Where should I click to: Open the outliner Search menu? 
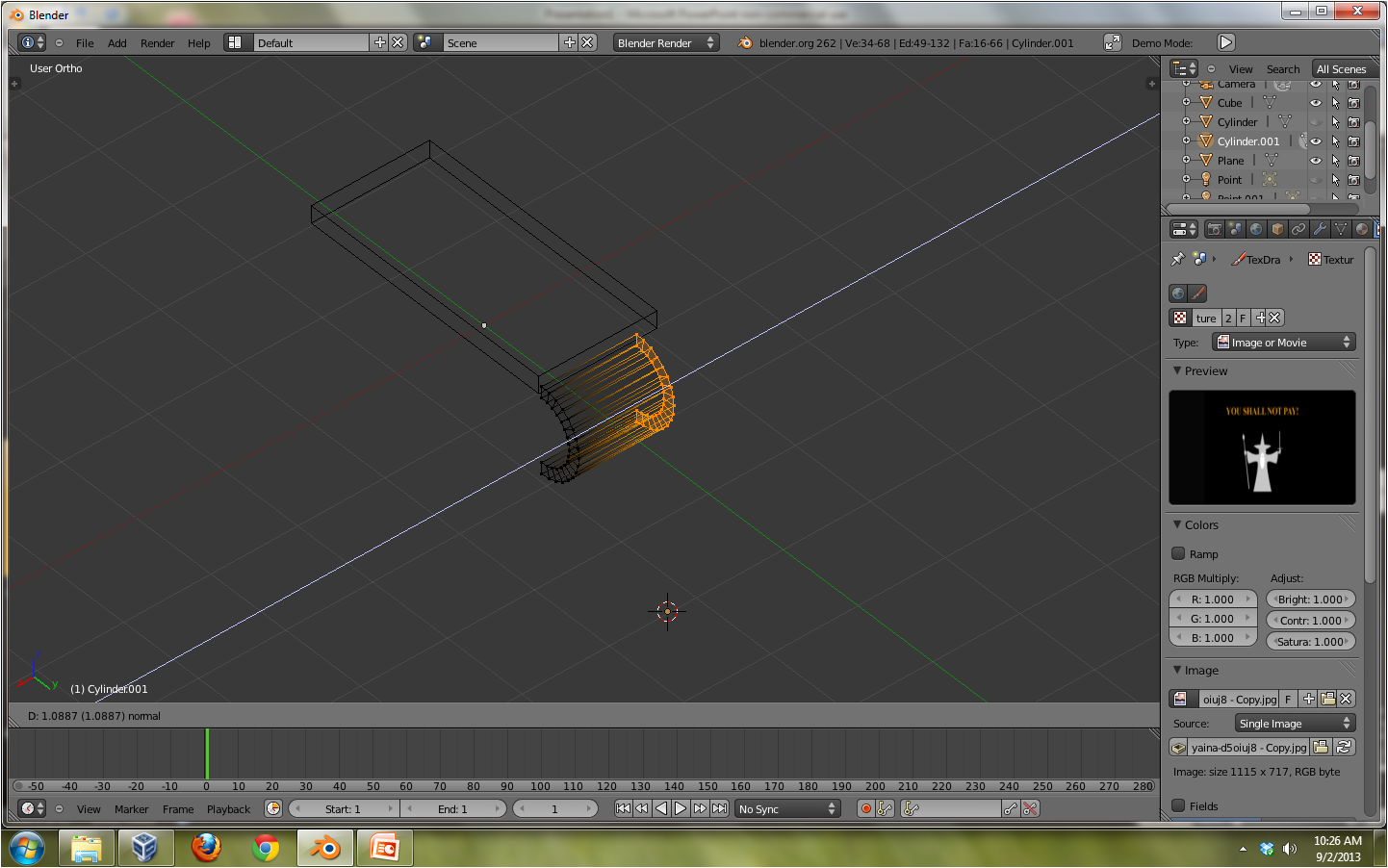coord(1283,69)
